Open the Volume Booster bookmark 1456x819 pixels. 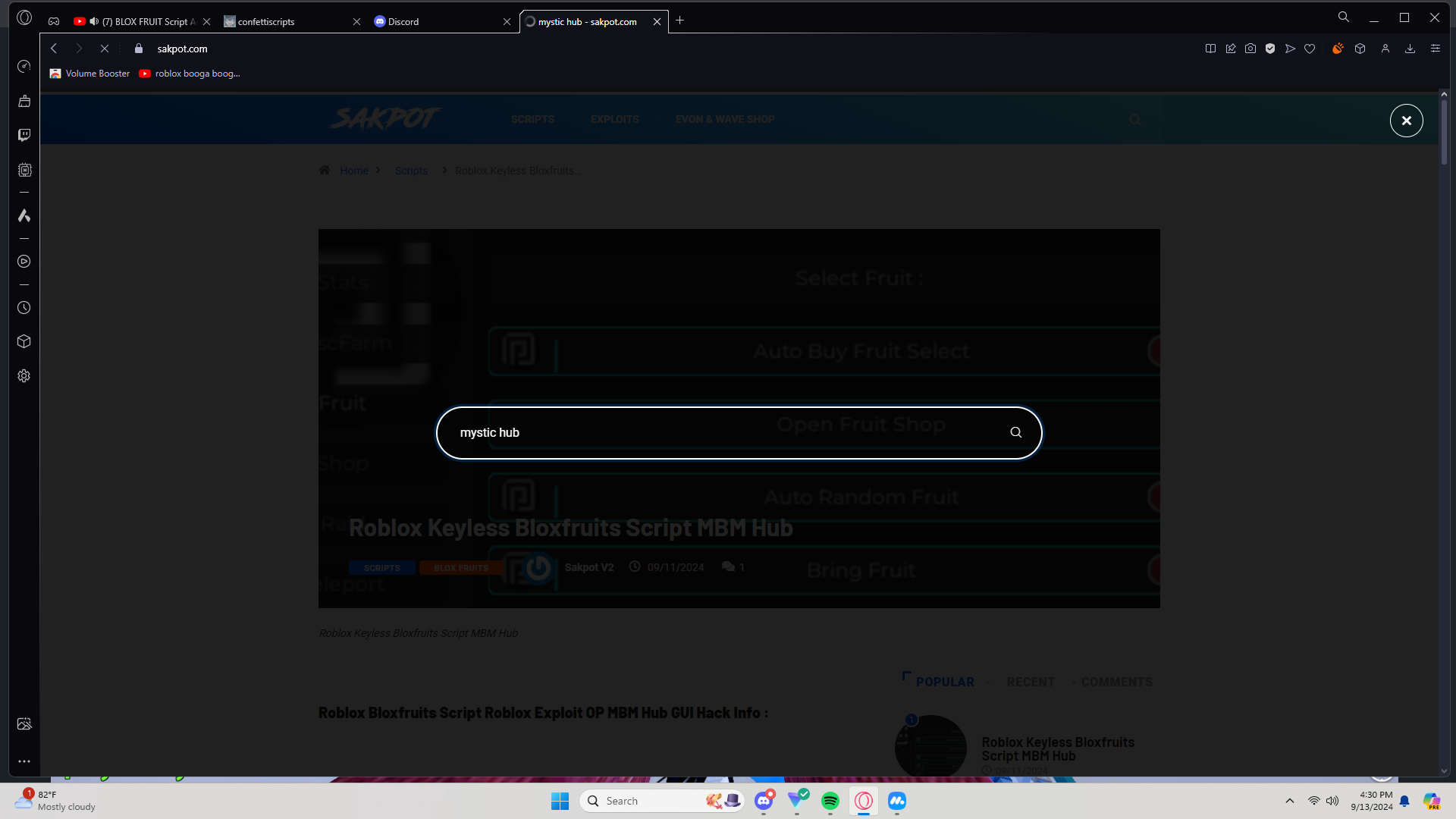89,74
